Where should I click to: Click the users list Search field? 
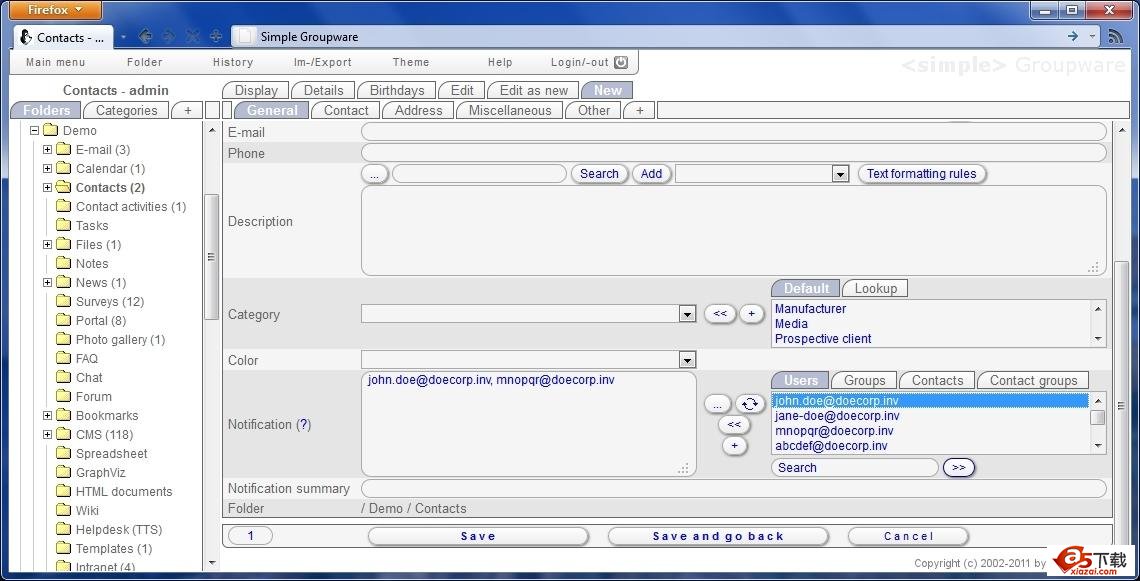coord(854,467)
